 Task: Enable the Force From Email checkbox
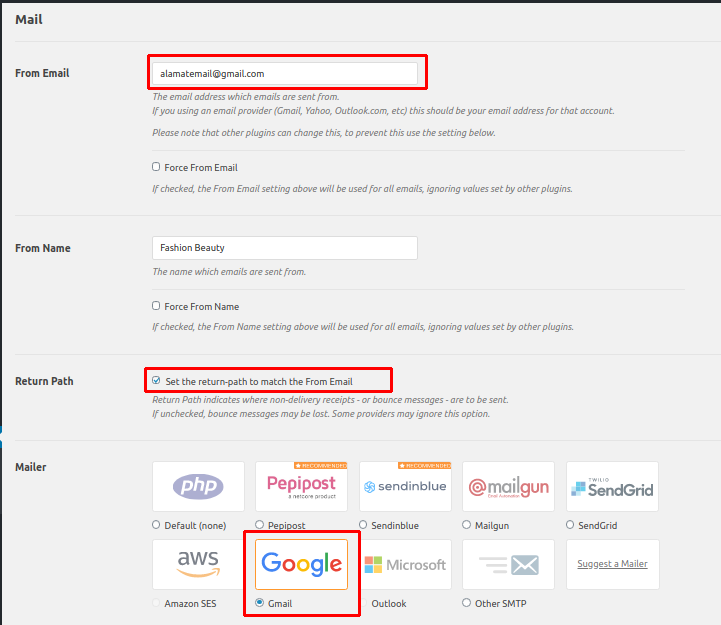coord(156,167)
